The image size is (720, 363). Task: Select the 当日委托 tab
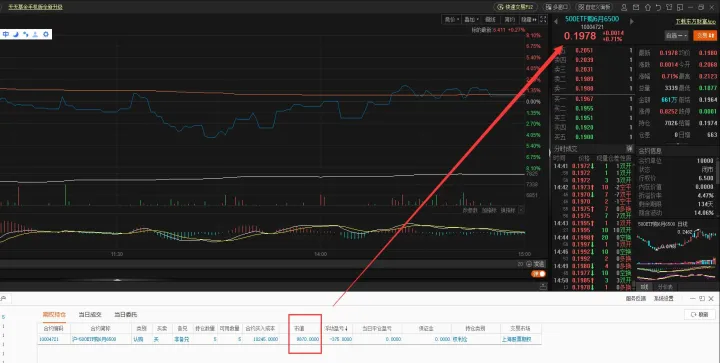point(126,315)
